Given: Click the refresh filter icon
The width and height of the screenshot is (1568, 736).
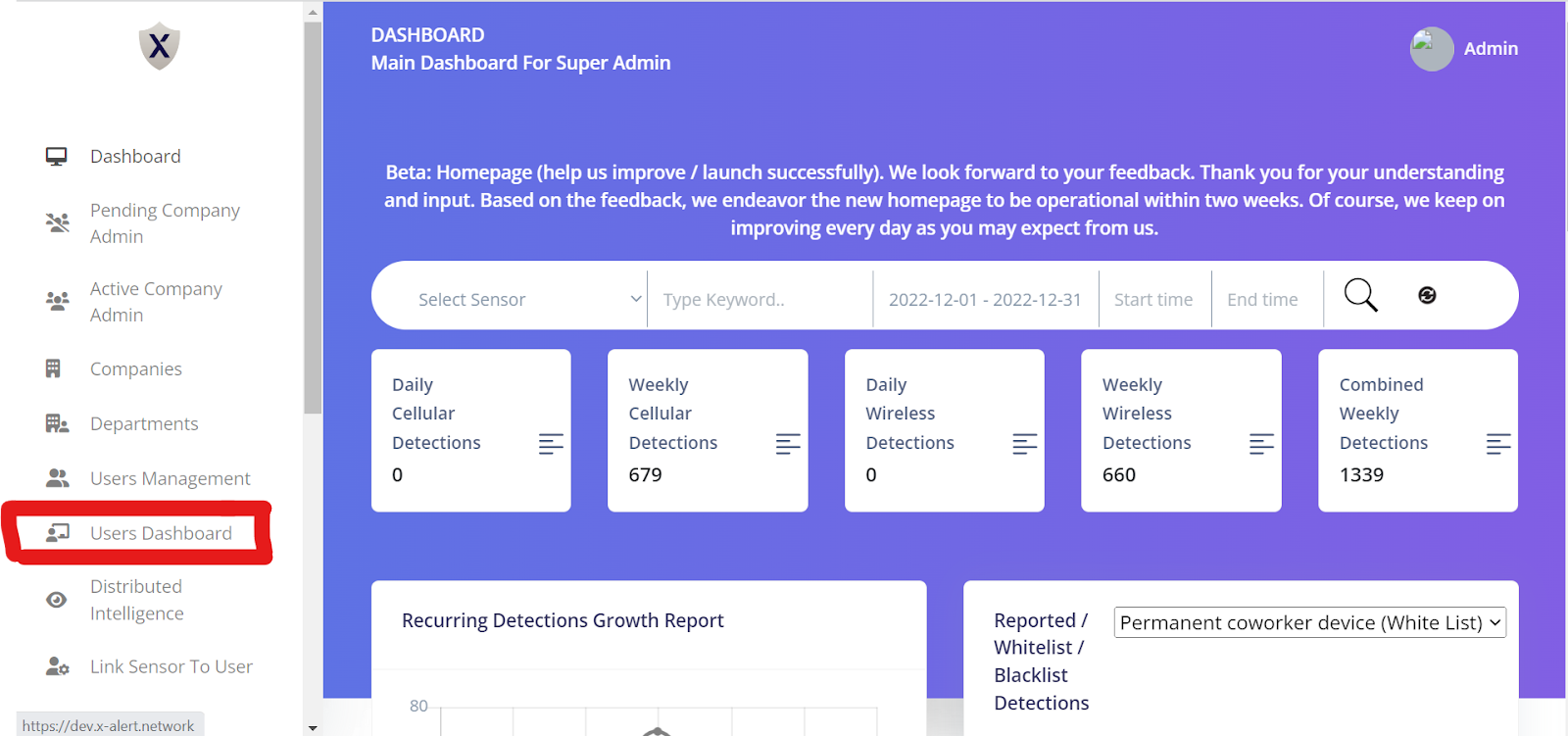Looking at the screenshot, I should click(x=1427, y=295).
